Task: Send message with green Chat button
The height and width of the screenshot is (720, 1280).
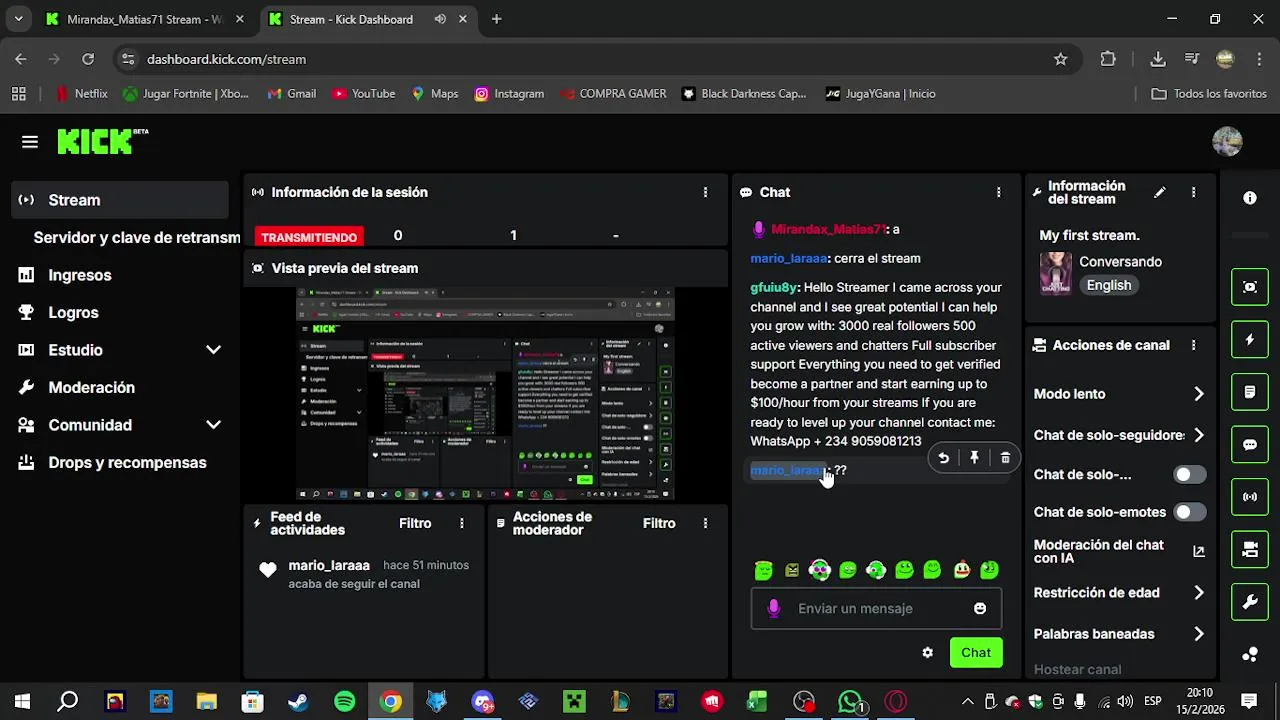Action: [x=976, y=653]
